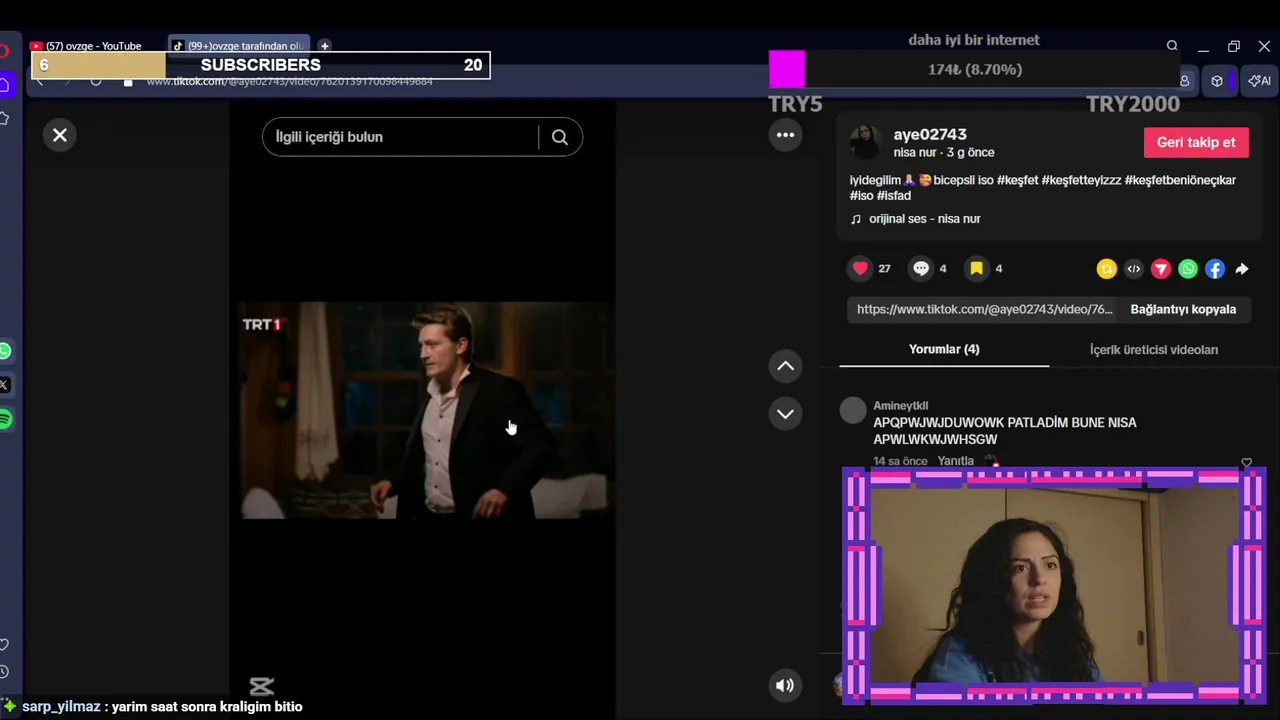Open Spotify in the Opera sidebar

5,419
